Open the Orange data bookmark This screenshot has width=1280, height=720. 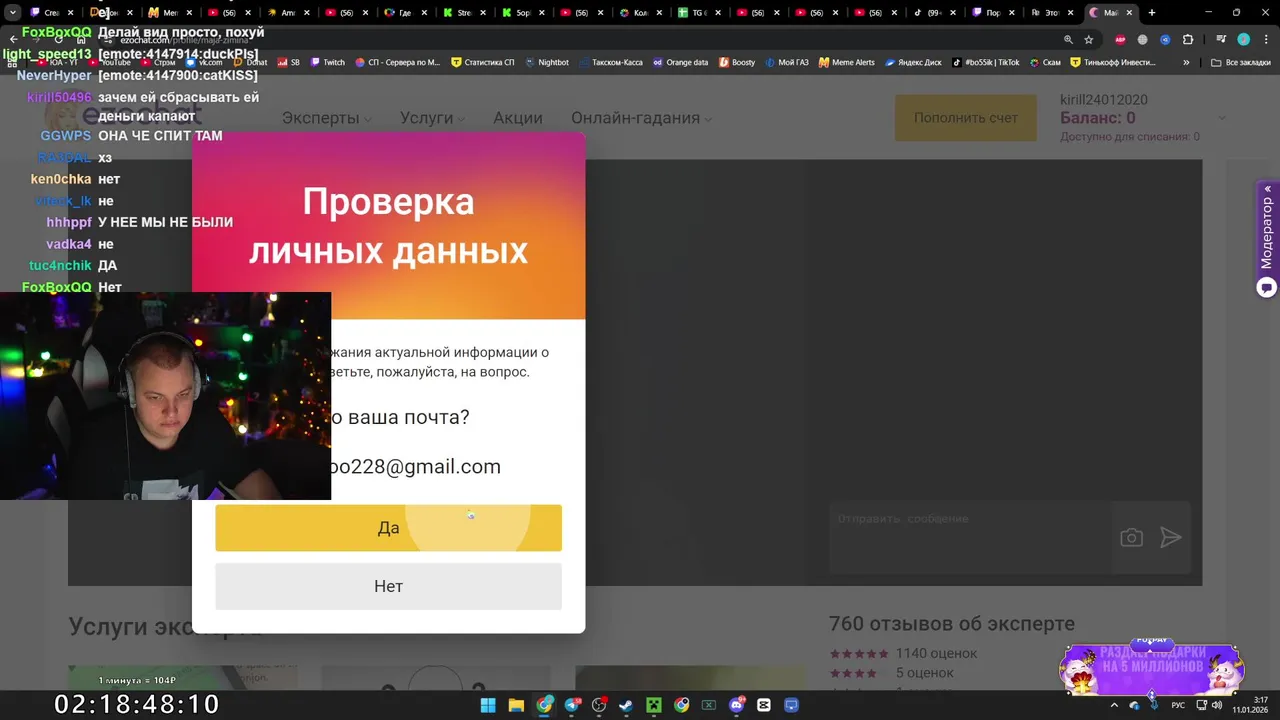680,62
